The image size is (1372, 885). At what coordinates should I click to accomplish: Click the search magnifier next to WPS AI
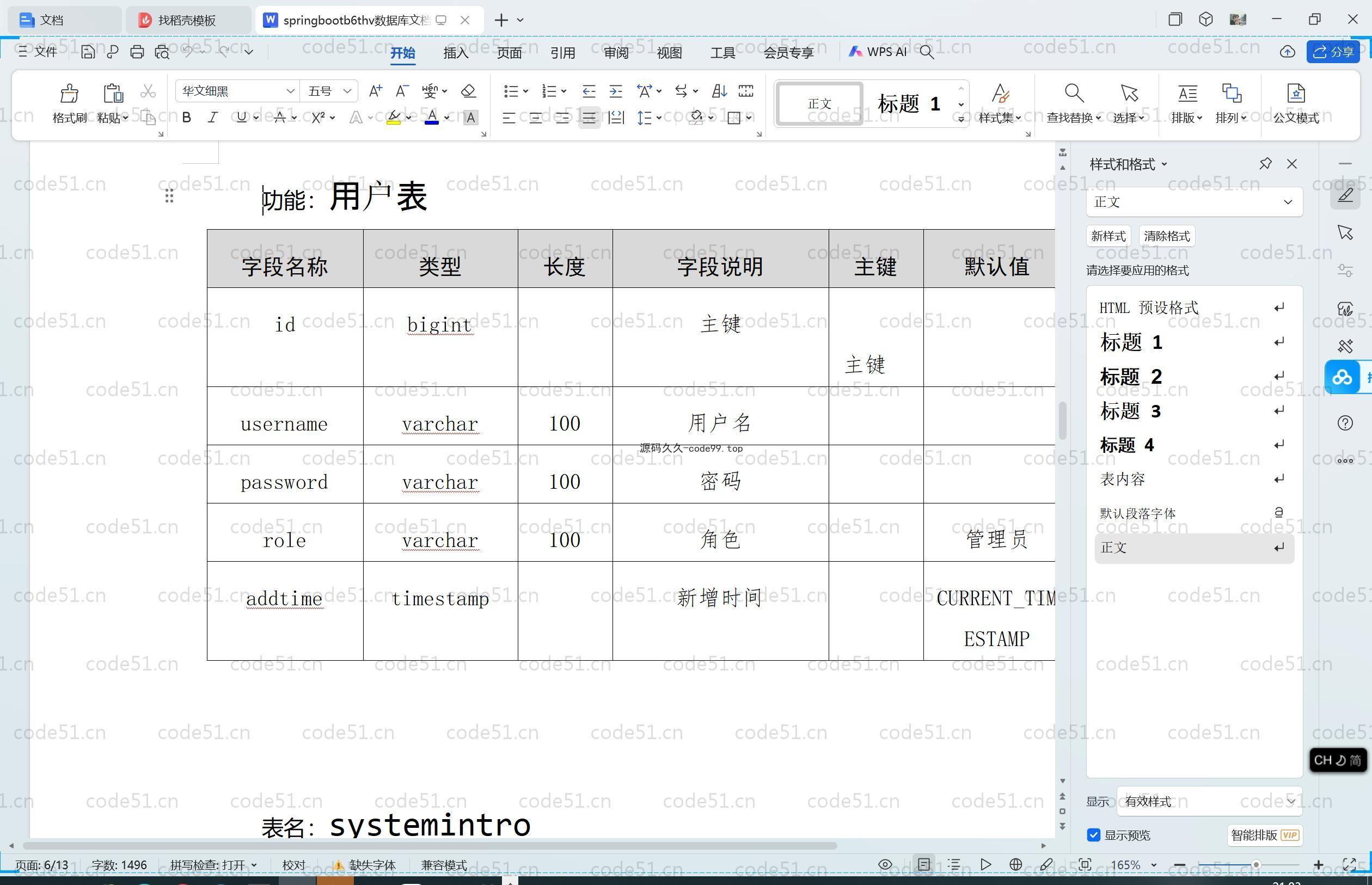[927, 52]
